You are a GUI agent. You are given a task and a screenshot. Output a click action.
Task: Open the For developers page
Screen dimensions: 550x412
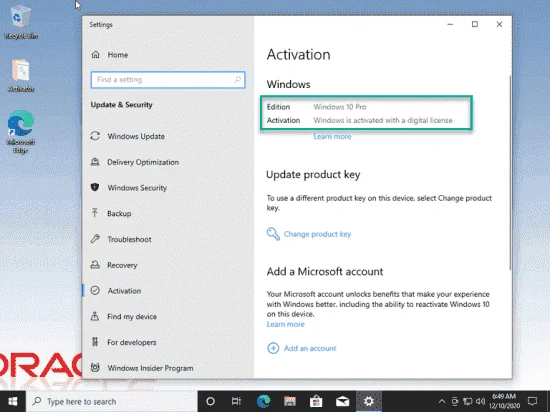pos(123,342)
